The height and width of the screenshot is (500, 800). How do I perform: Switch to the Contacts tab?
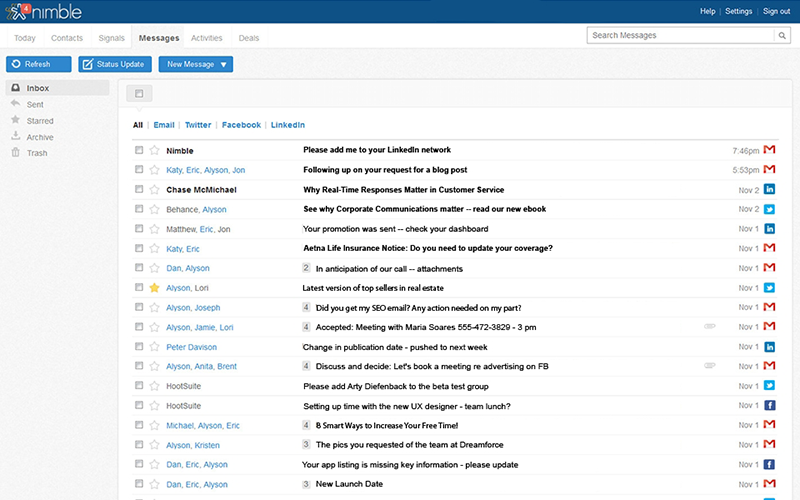(x=67, y=38)
